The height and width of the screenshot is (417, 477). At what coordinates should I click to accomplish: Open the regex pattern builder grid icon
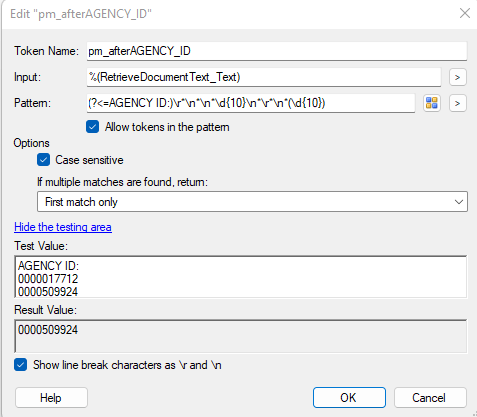432,103
